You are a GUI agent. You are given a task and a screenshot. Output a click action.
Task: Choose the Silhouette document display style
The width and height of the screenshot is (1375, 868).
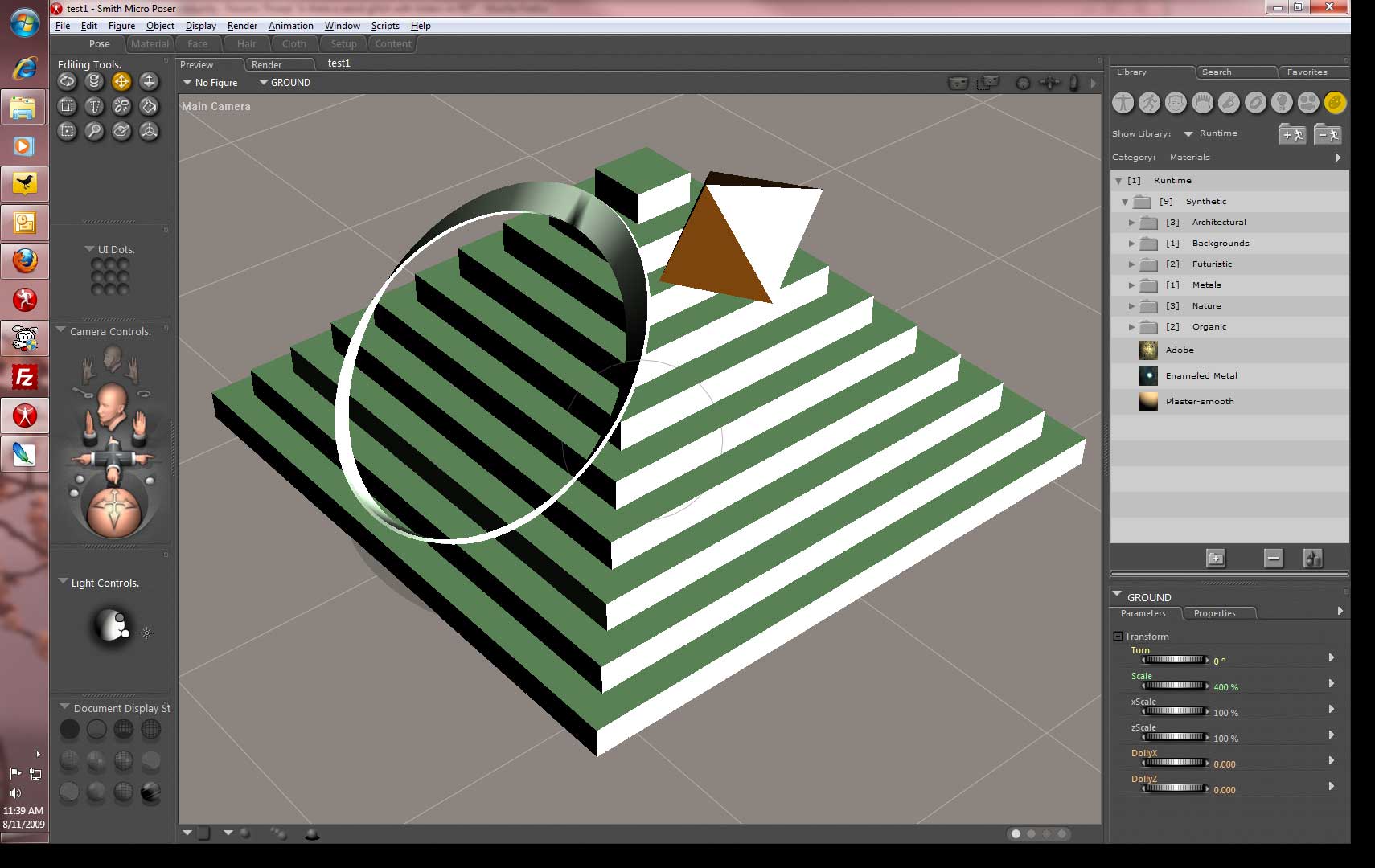click(70, 729)
